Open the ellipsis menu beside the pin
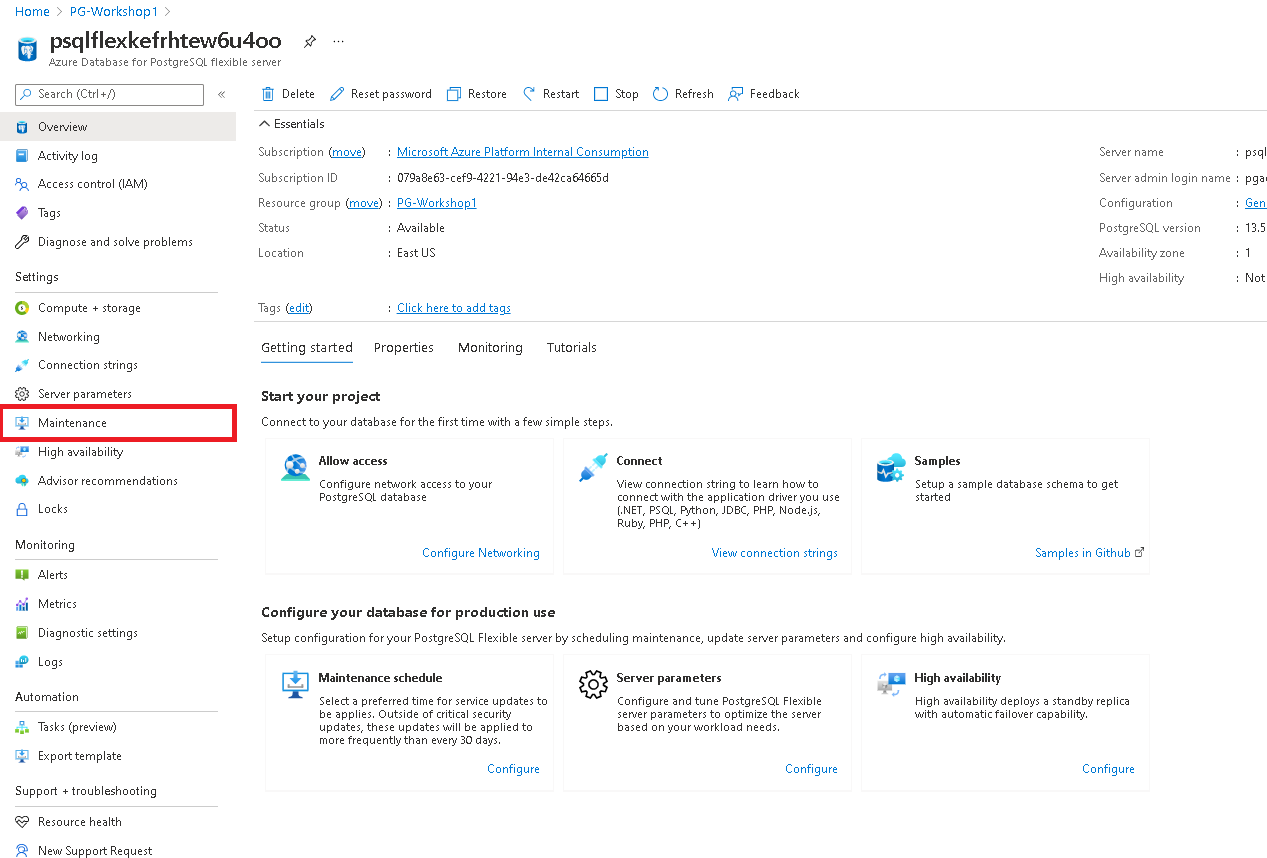Image resolution: width=1267 pixels, height=858 pixels. [x=338, y=41]
